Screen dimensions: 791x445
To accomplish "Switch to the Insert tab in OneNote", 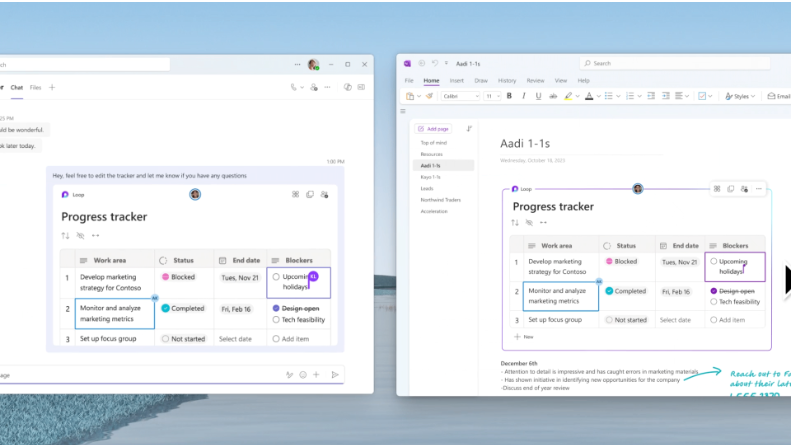I will point(457,81).
